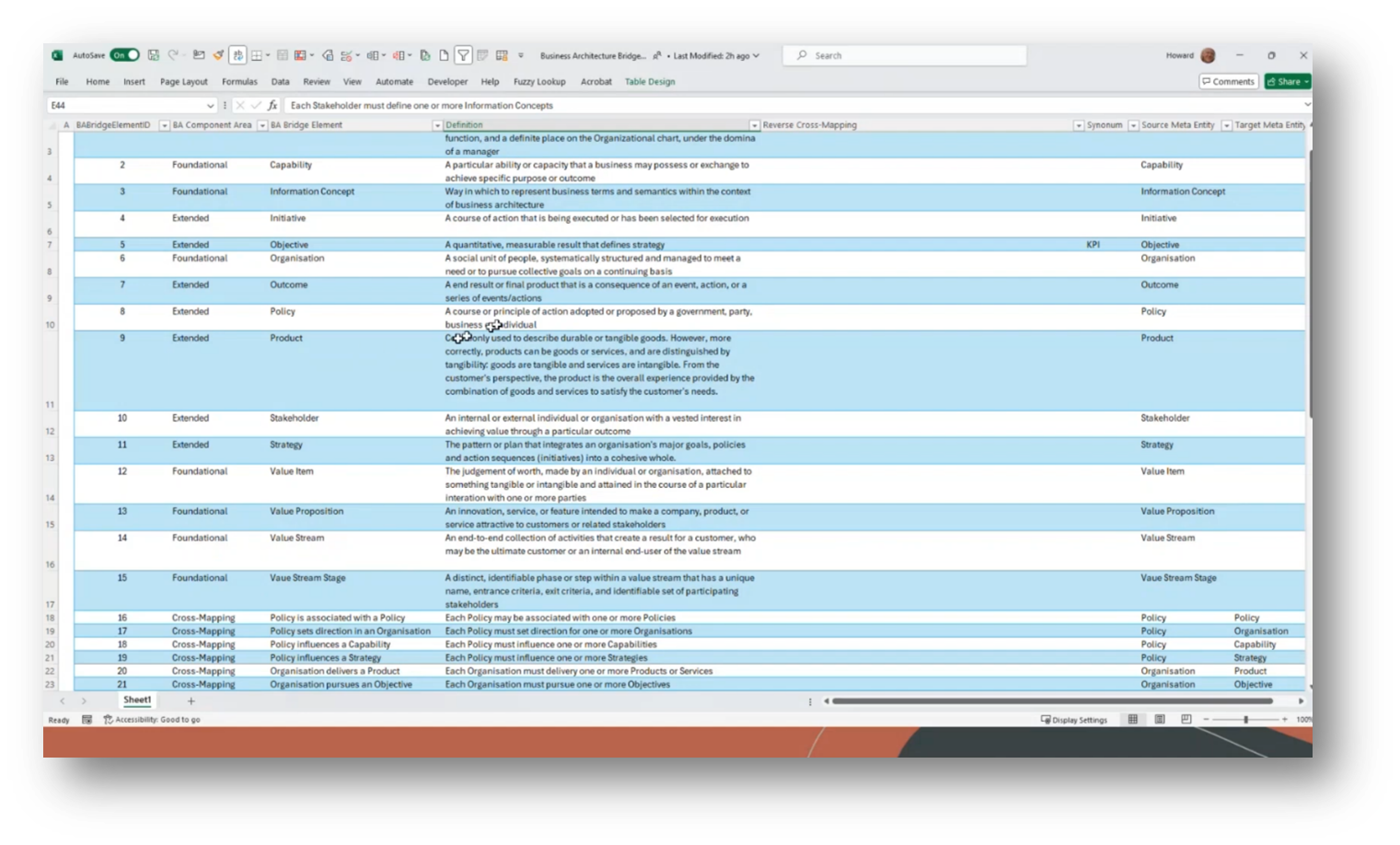Click the Excel app logo icon
The height and width of the screenshot is (845, 1400).
(57, 55)
